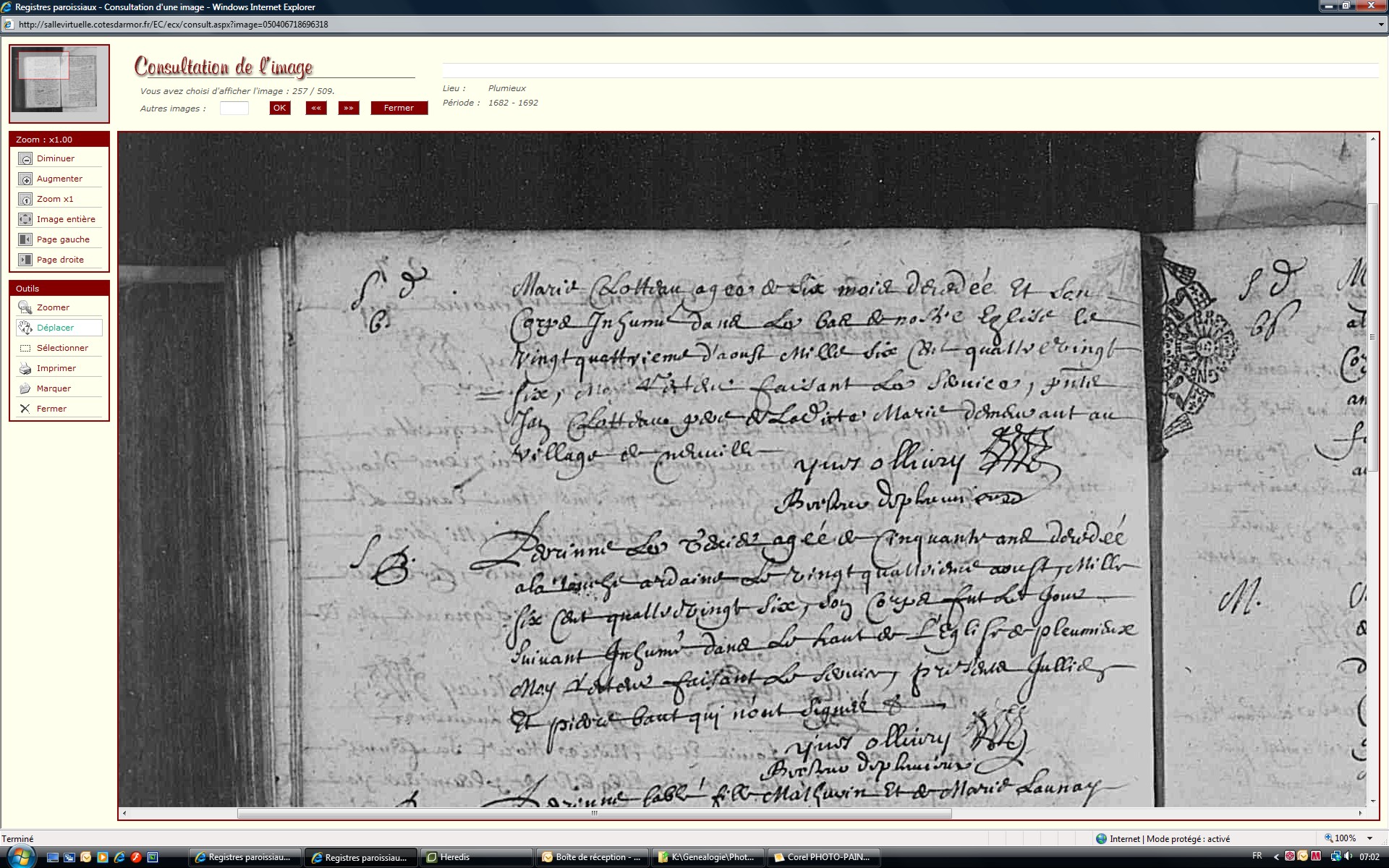Close tools panel with Fermer X
This screenshot has width=1389, height=868.
25,409
